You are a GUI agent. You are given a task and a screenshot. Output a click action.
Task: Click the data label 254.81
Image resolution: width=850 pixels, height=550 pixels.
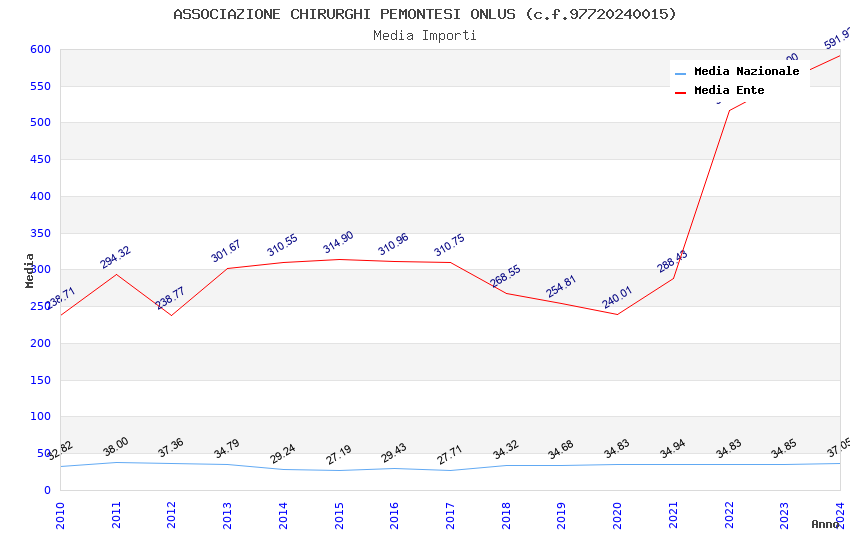tap(561, 287)
